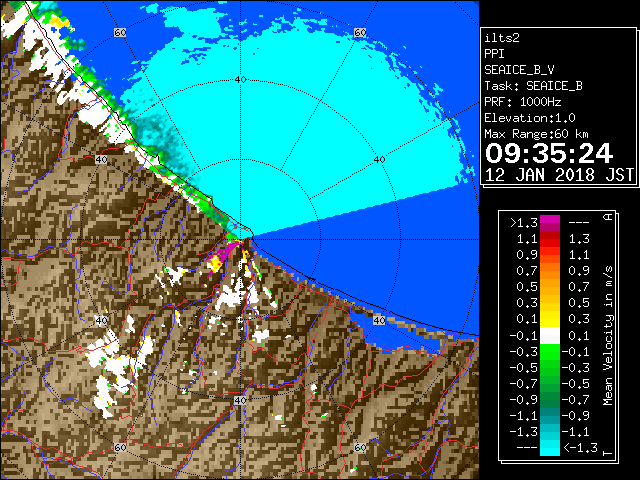Select the 'Mean Velocity in m/s' axis label
640x480 pixels.
pyautogui.click(x=608, y=336)
